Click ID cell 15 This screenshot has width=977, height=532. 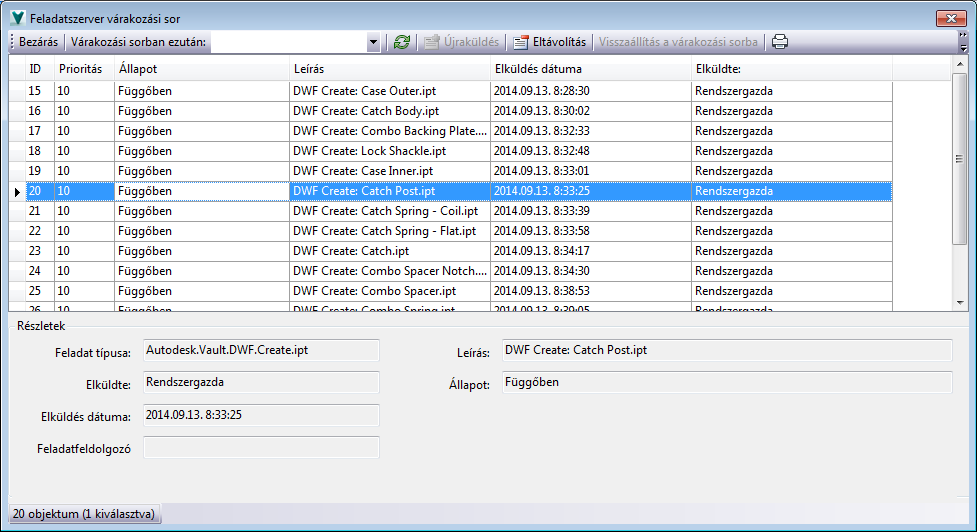[40, 91]
